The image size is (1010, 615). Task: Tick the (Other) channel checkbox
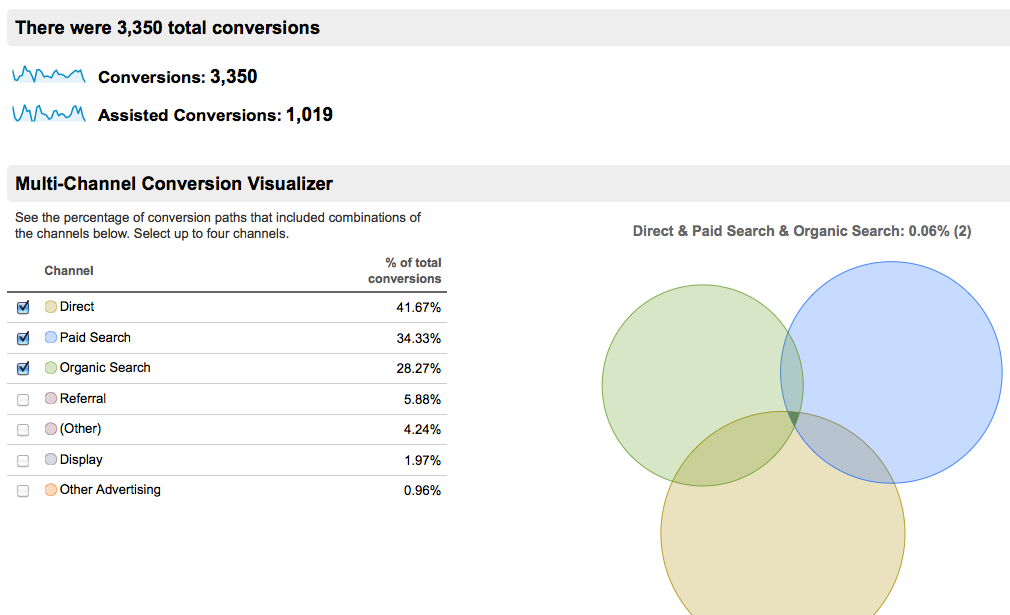pos(23,430)
